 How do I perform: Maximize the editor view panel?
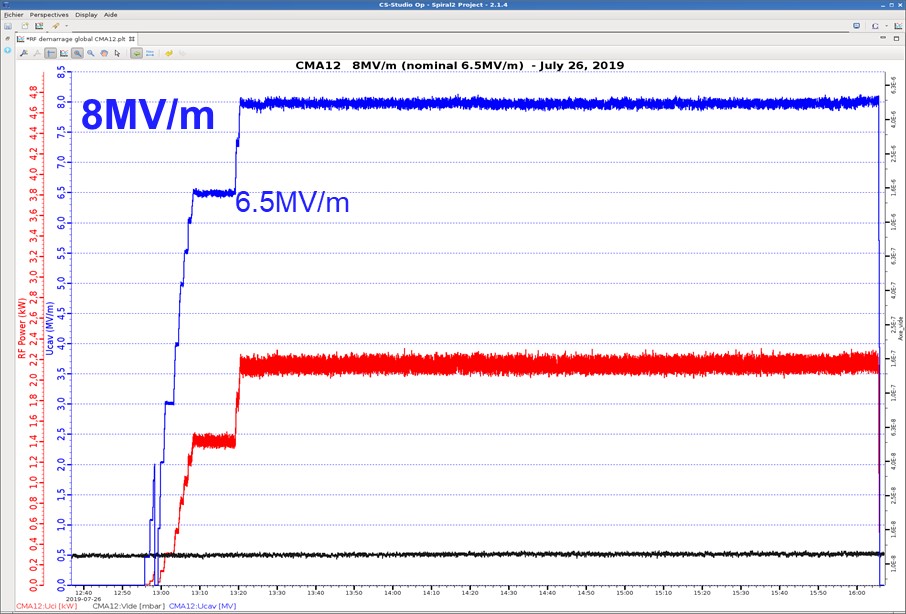click(x=896, y=38)
